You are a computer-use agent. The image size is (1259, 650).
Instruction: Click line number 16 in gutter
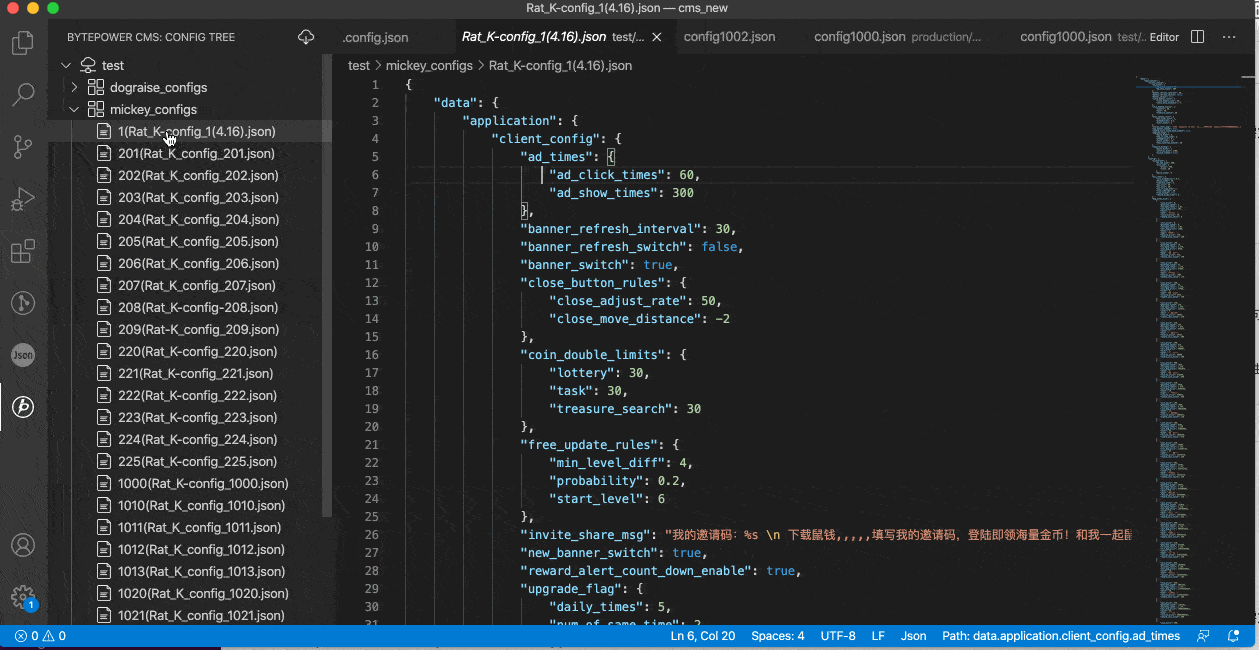tap(372, 355)
